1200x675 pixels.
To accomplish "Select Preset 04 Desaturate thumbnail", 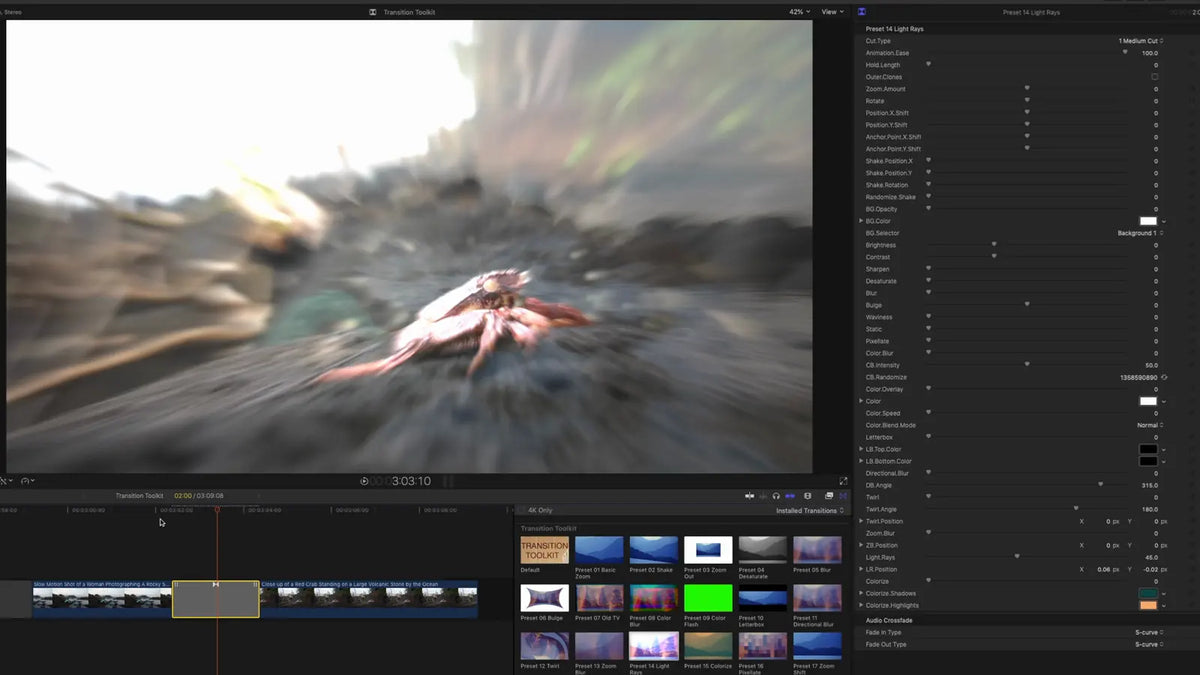I will 763,550.
